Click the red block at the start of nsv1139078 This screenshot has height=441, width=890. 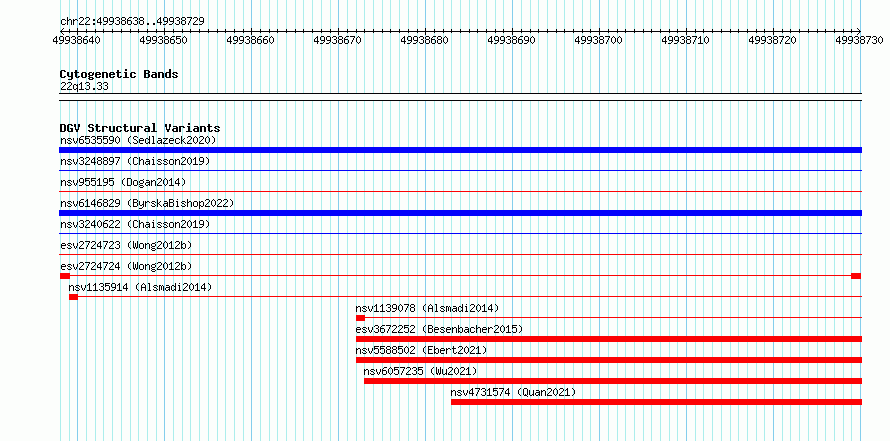pos(360,318)
